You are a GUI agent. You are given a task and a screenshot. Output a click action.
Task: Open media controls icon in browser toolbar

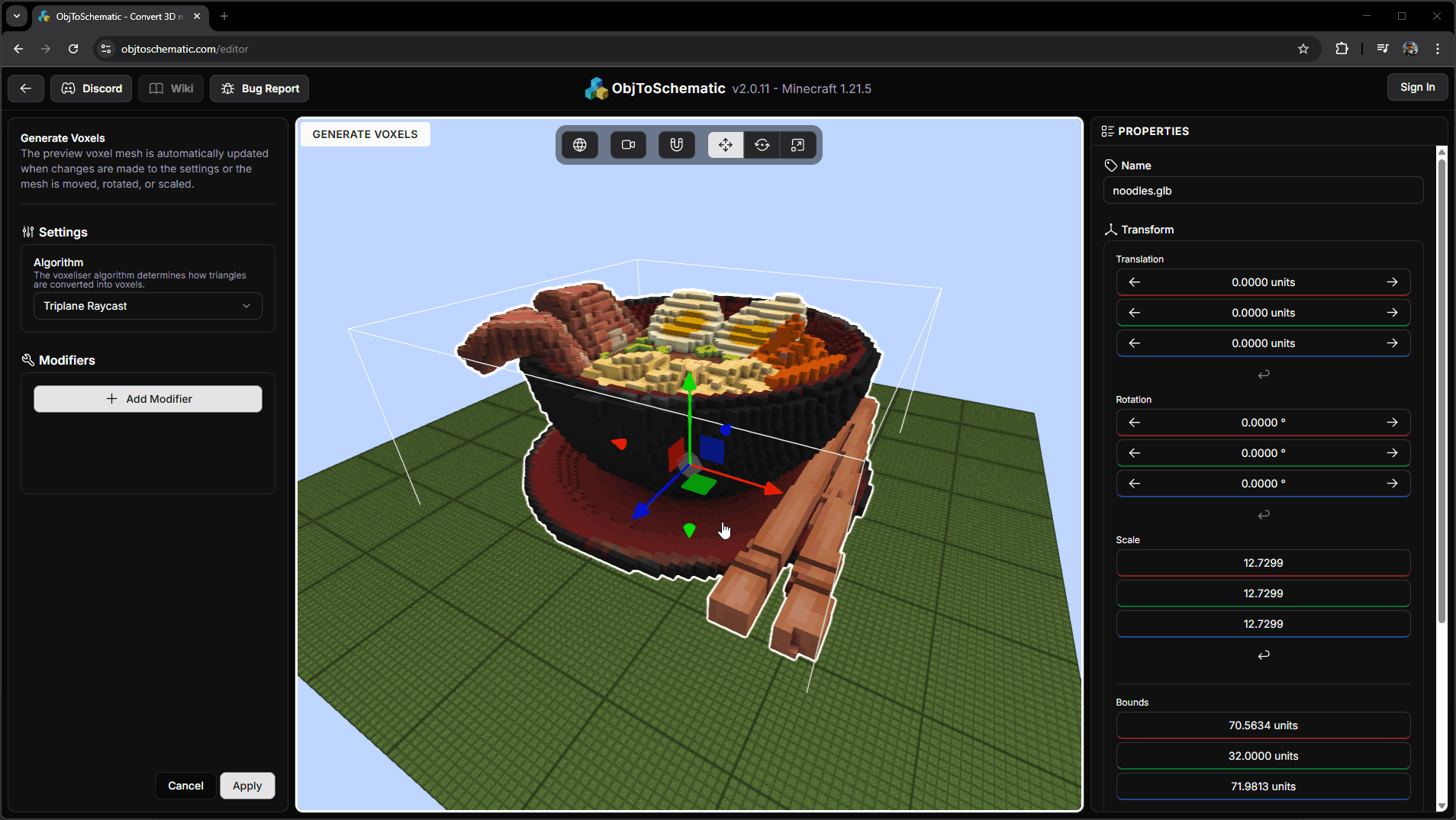click(1382, 49)
